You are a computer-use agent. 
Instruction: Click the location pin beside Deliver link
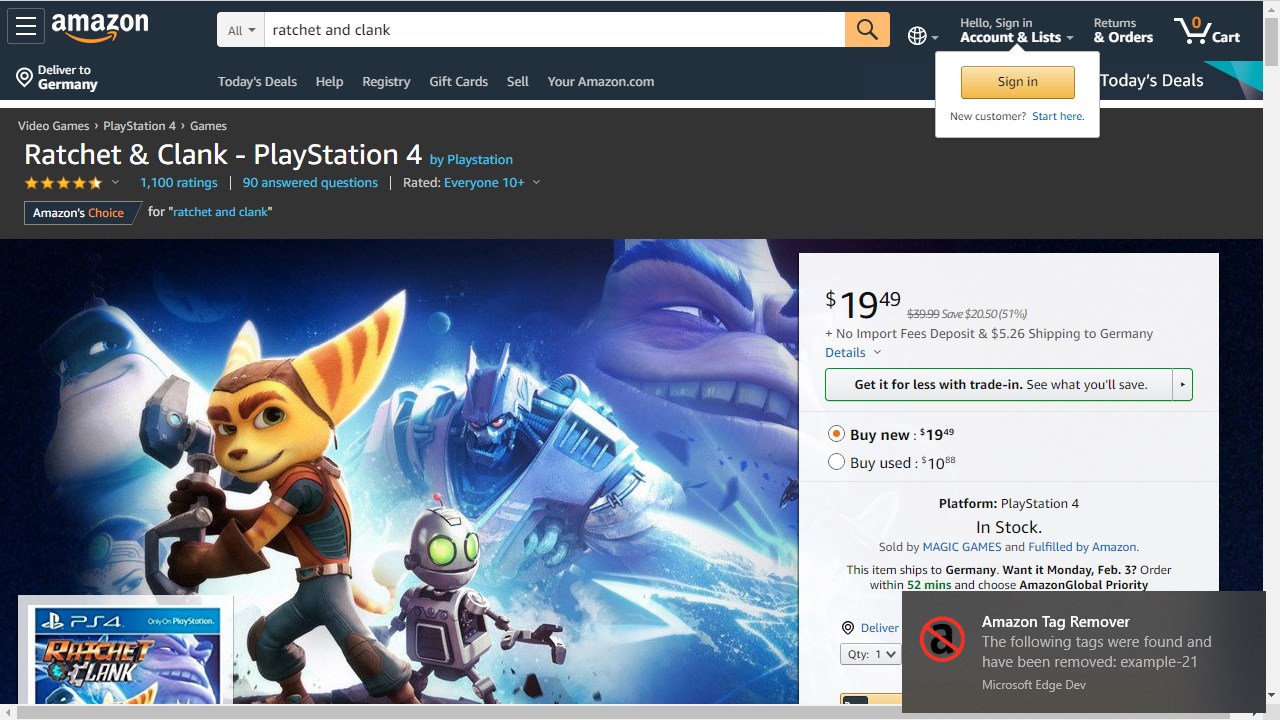[x=848, y=628]
